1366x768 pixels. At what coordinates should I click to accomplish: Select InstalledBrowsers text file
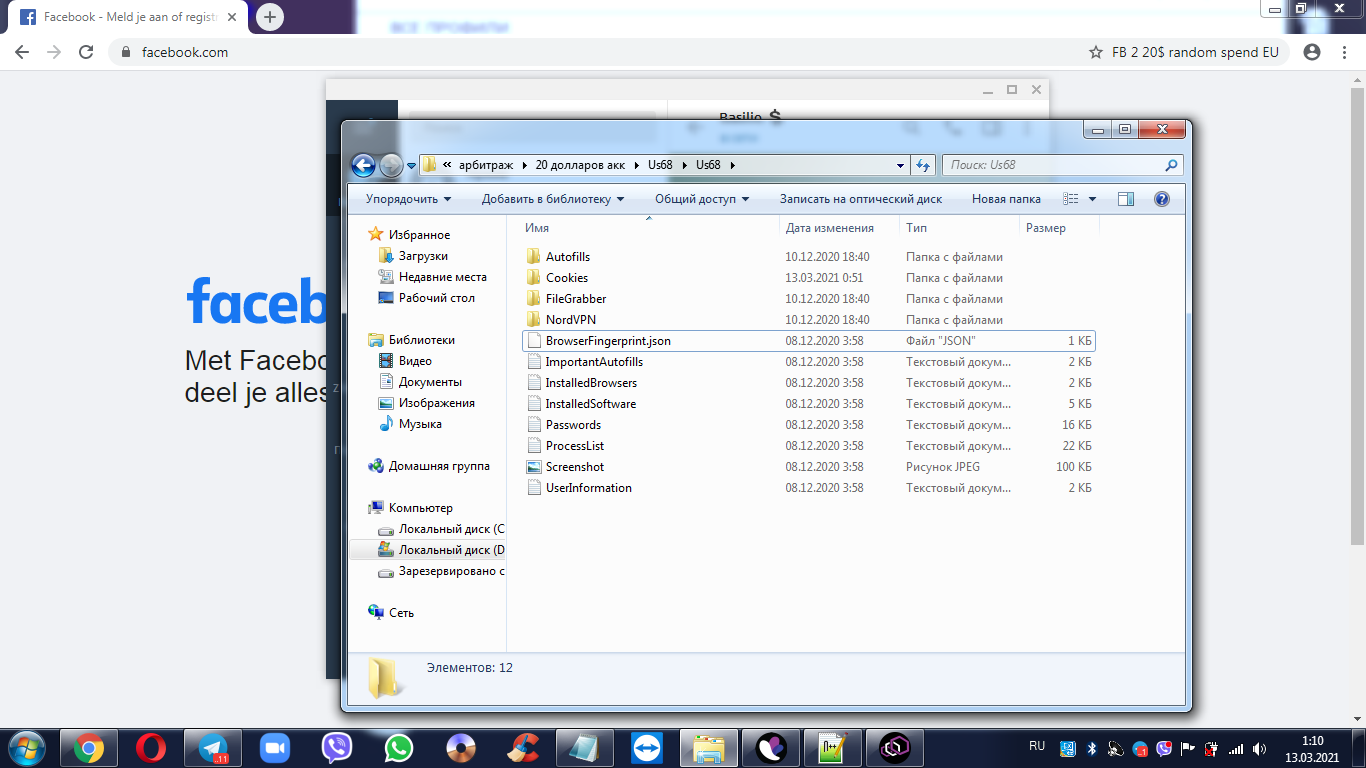click(591, 383)
